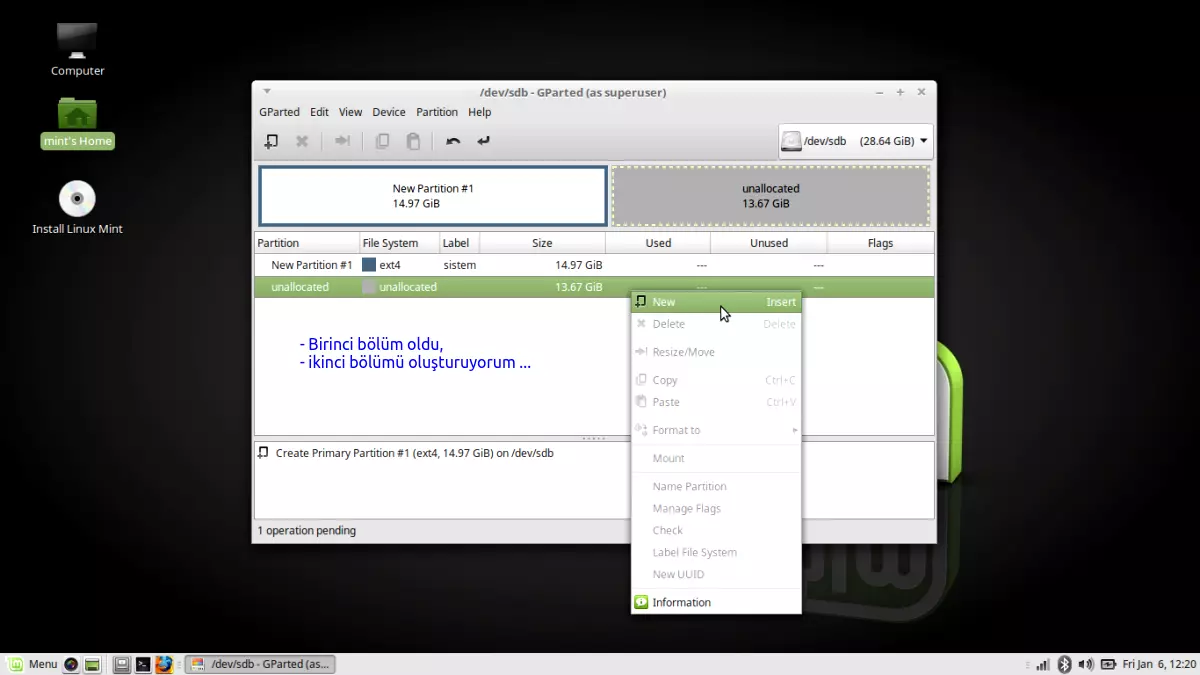
Task: Open the Partition menu in the menu bar
Action: click(437, 112)
